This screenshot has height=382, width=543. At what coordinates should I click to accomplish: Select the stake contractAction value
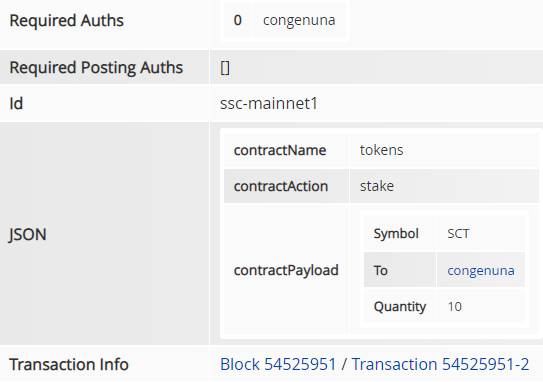tap(377, 186)
